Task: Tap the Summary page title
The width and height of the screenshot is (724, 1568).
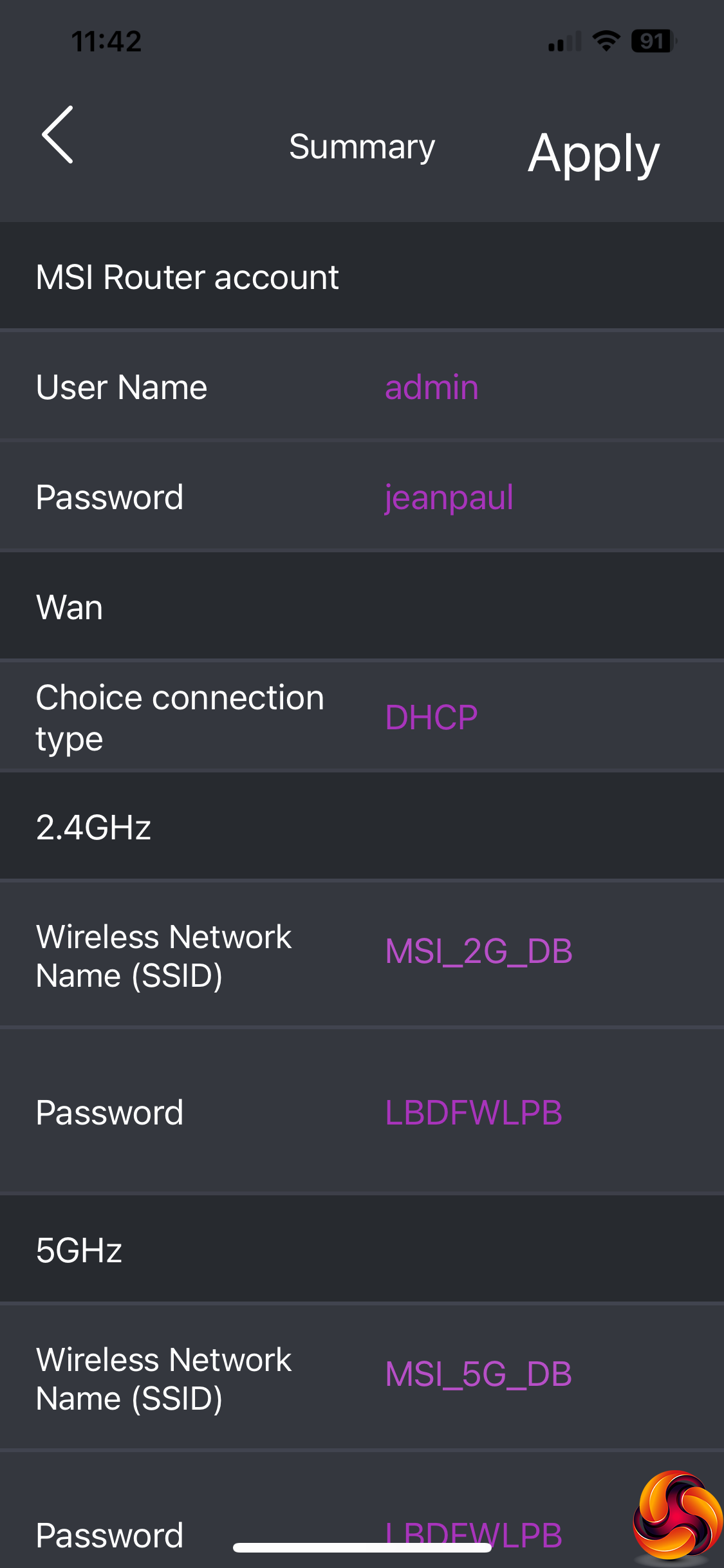Action: [x=362, y=147]
